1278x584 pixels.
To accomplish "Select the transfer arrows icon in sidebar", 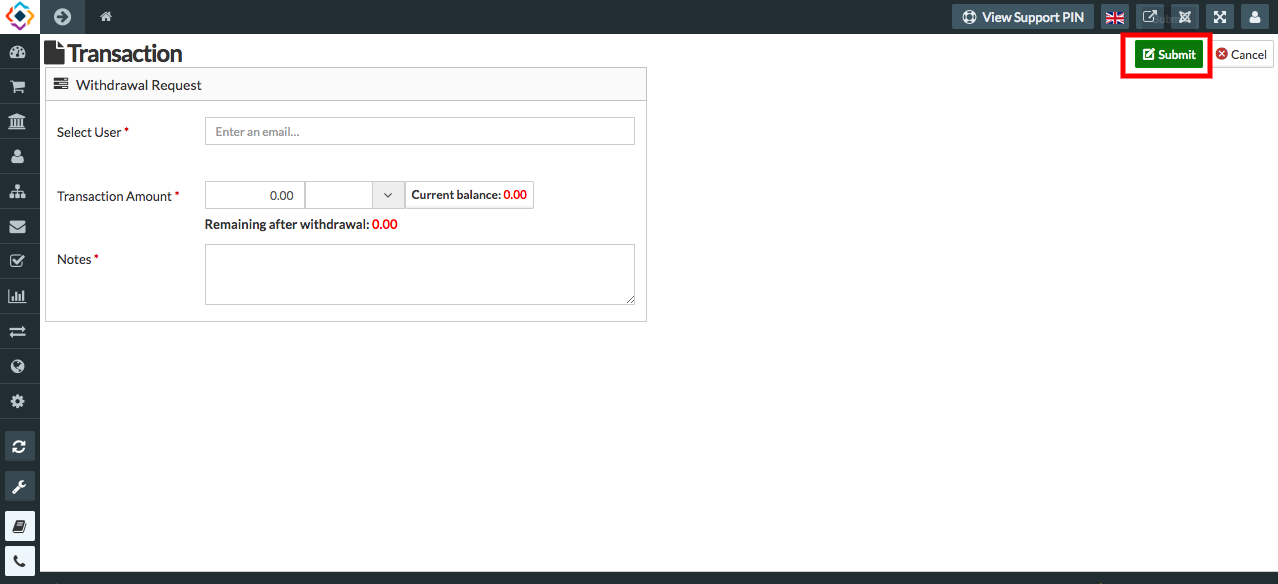I will pyautogui.click(x=19, y=330).
